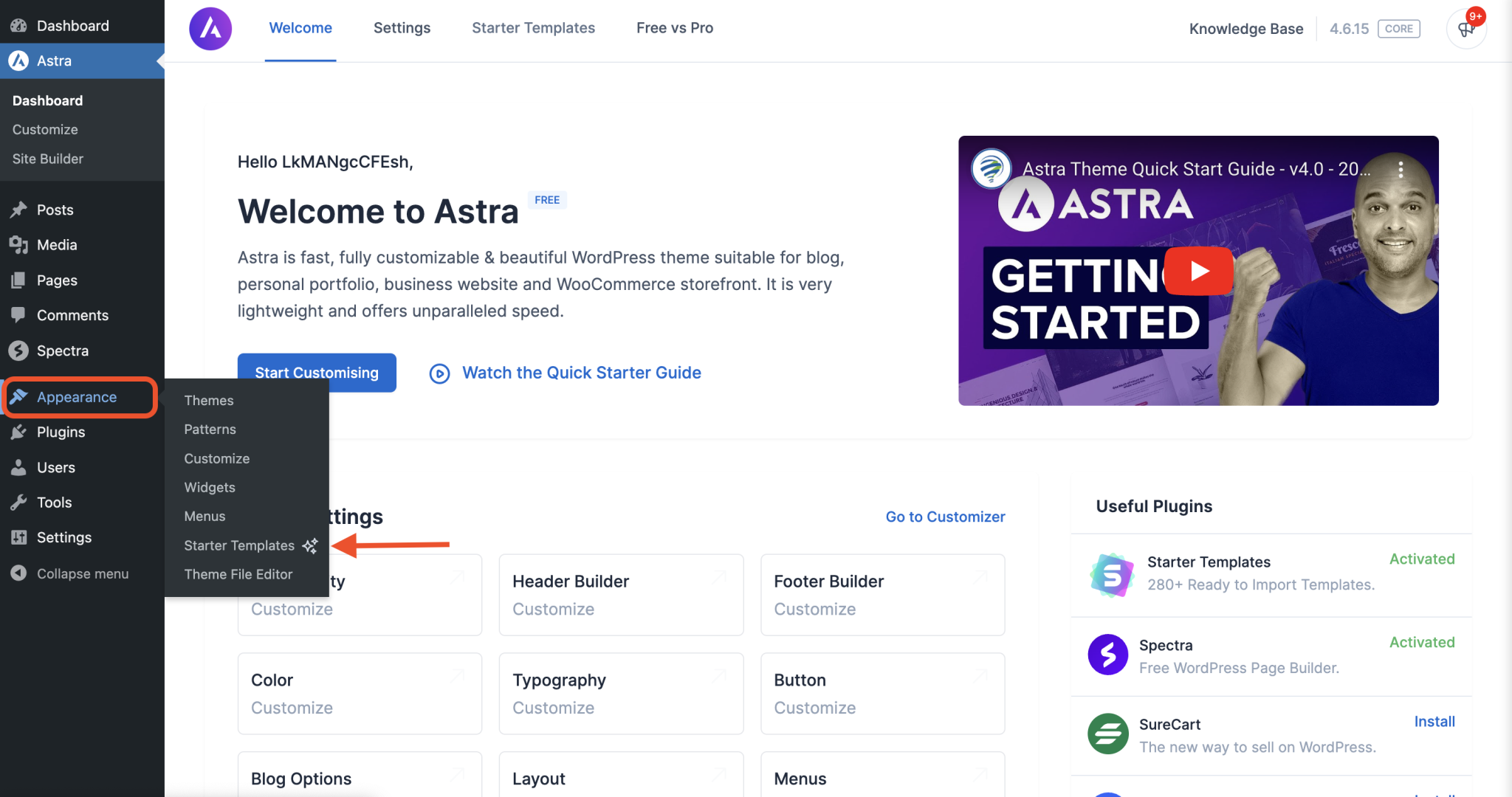The height and width of the screenshot is (797, 1512).
Task: Open the Go to Customizer link
Action: click(x=945, y=517)
